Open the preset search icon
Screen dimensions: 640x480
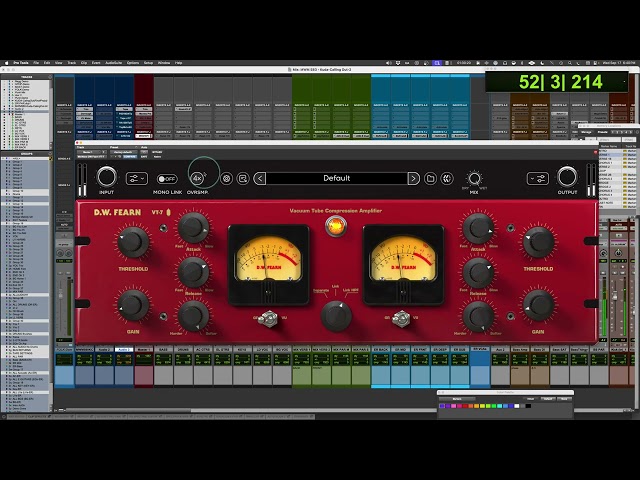[x=243, y=178]
